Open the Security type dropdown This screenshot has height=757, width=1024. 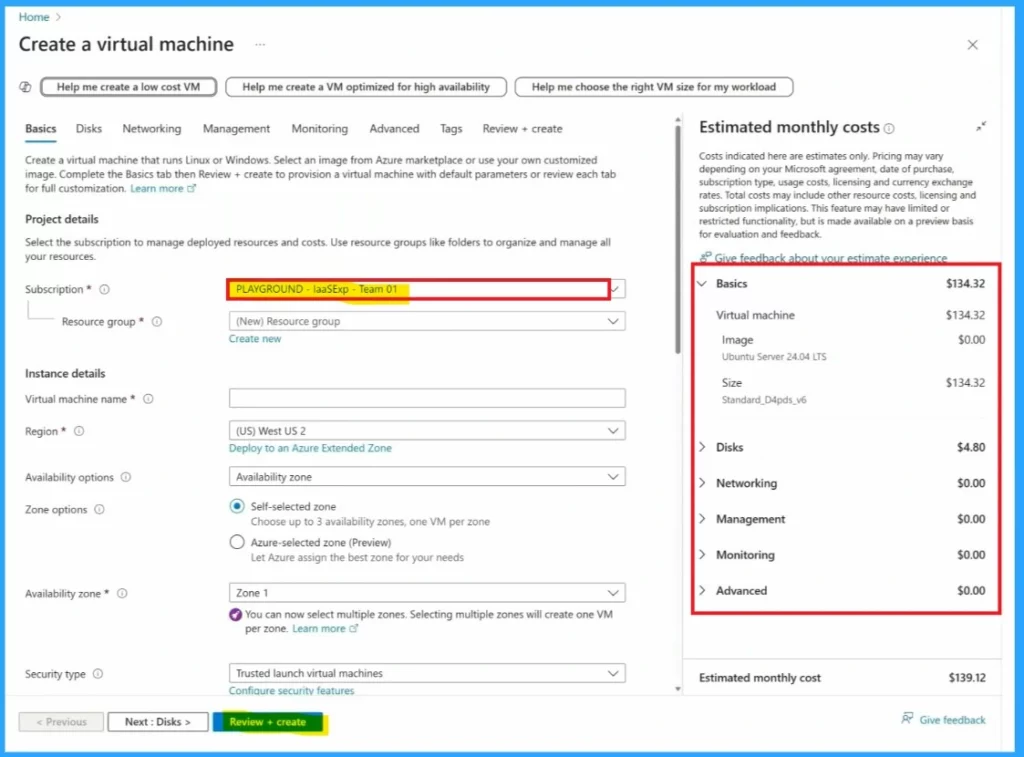point(426,673)
